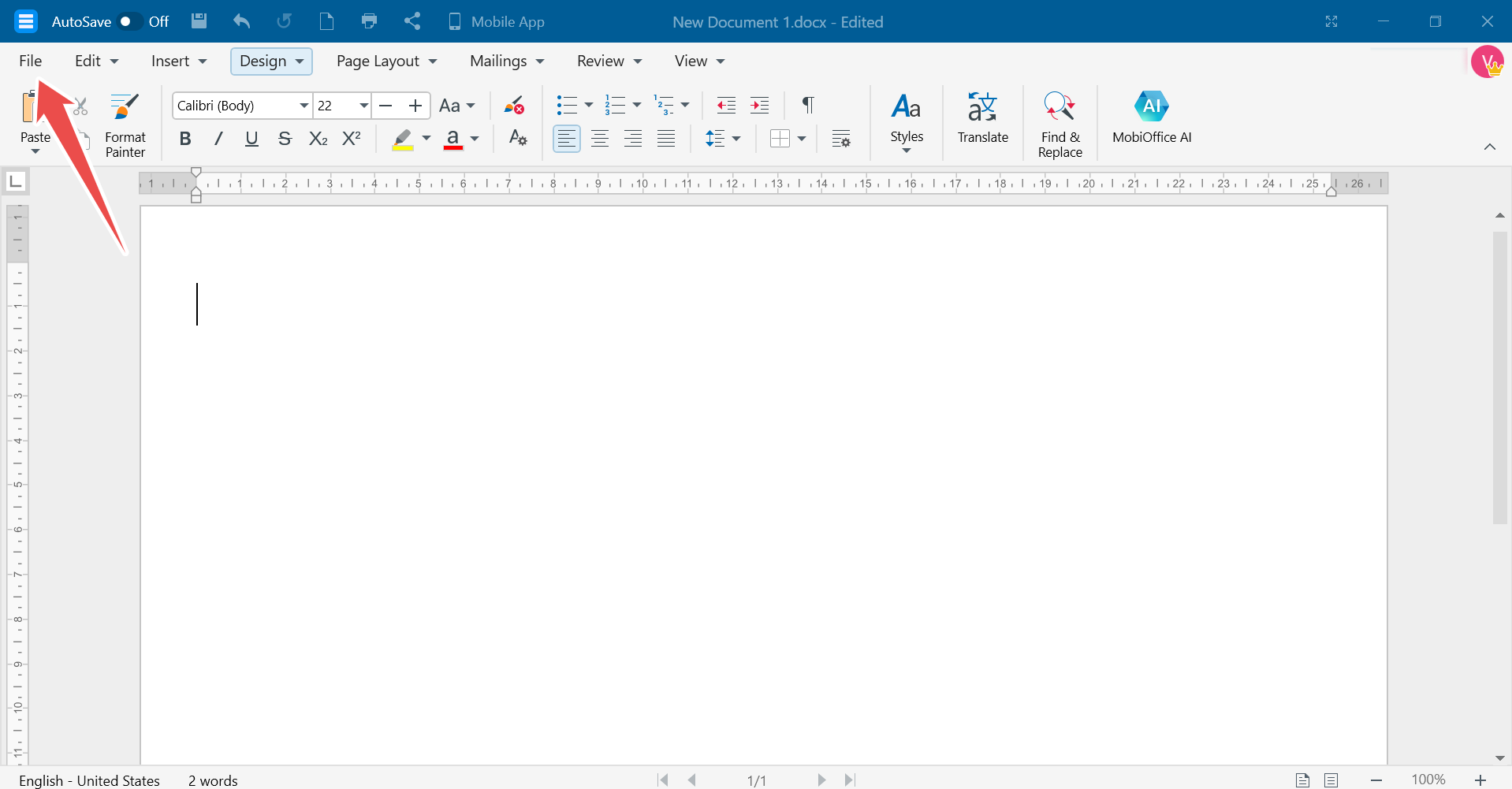Apply strikethrough formatting
The image size is (1512, 789).
(x=285, y=139)
